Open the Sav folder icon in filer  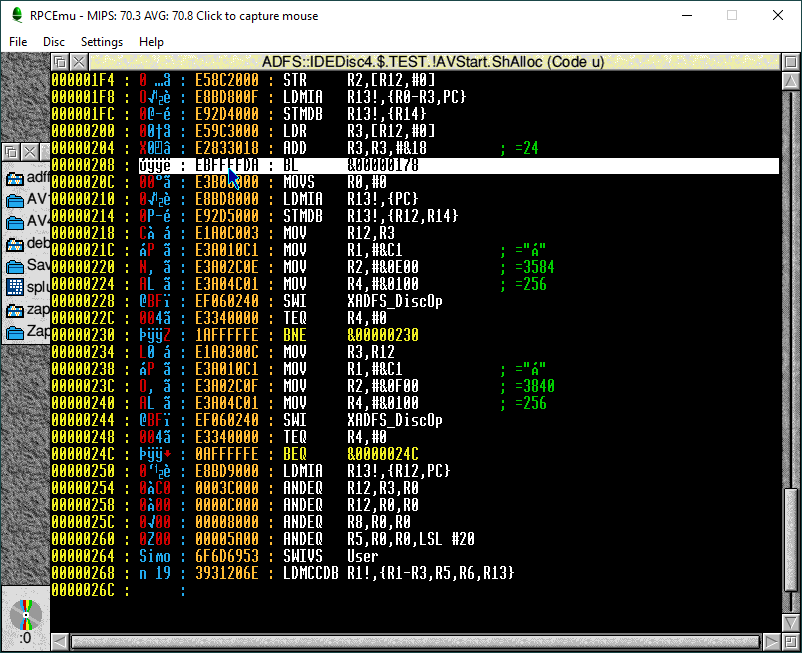pos(16,266)
